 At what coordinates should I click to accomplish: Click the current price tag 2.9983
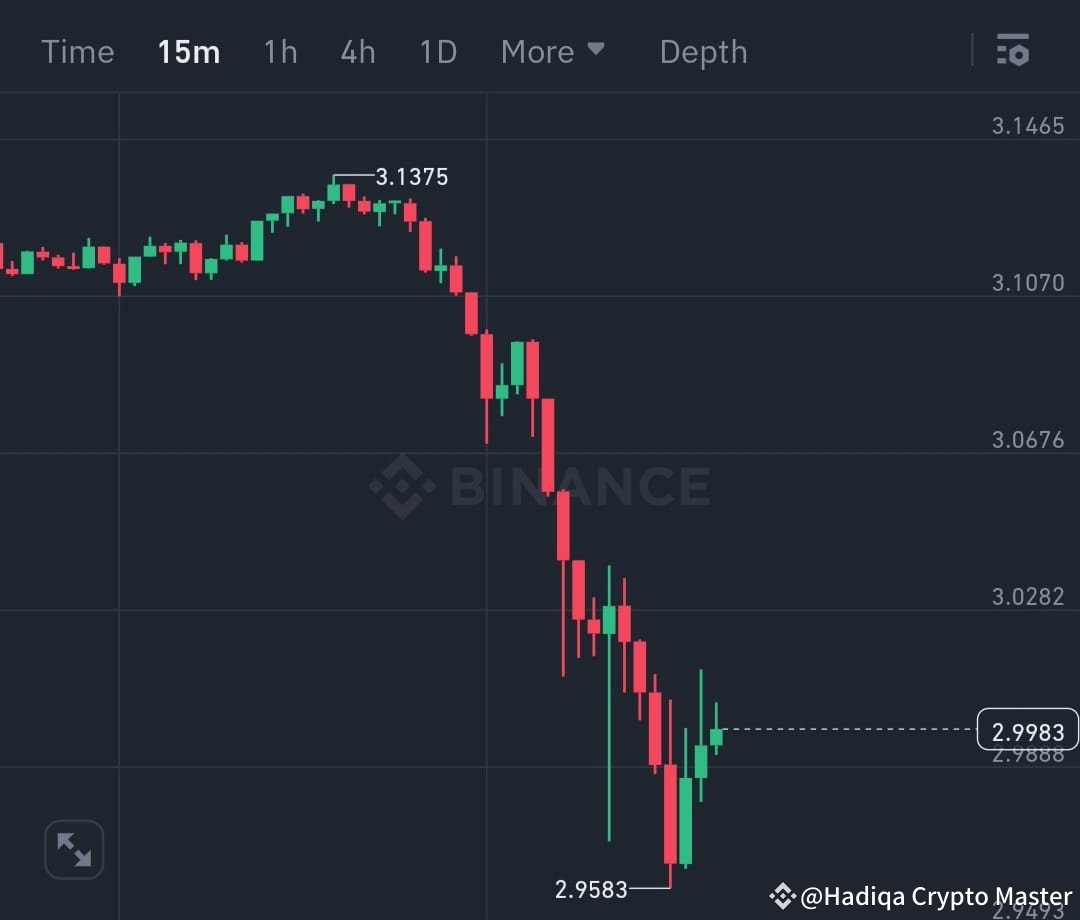[x=1027, y=730]
